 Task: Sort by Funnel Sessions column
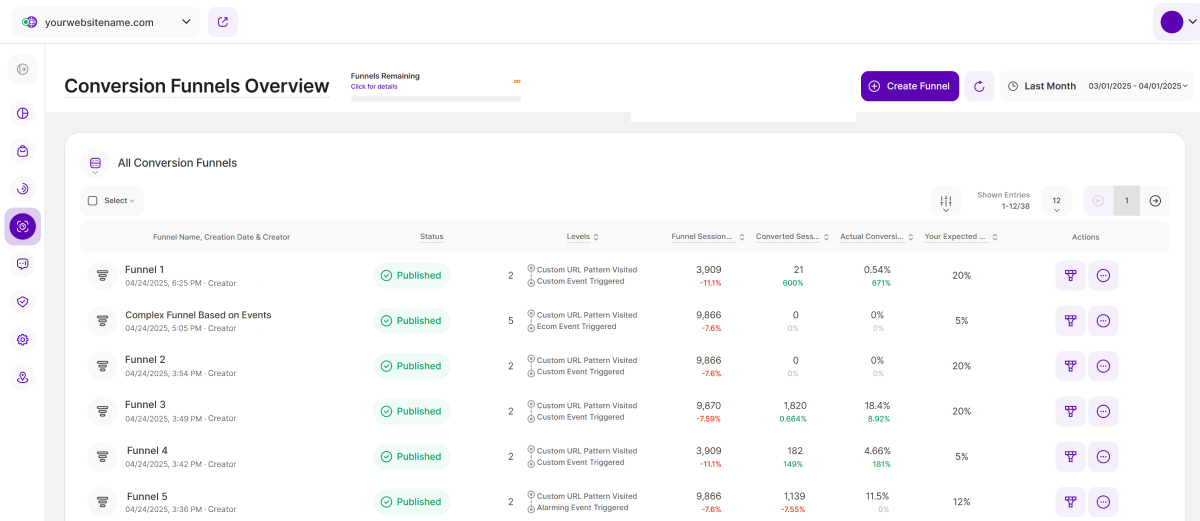pos(707,237)
